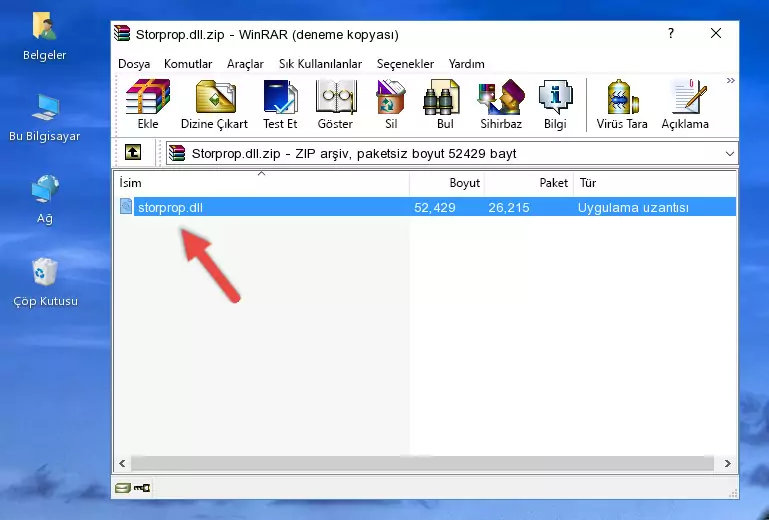769x520 pixels.
Task: Click the horizontal scrollbar track
Action: click(x=422, y=463)
